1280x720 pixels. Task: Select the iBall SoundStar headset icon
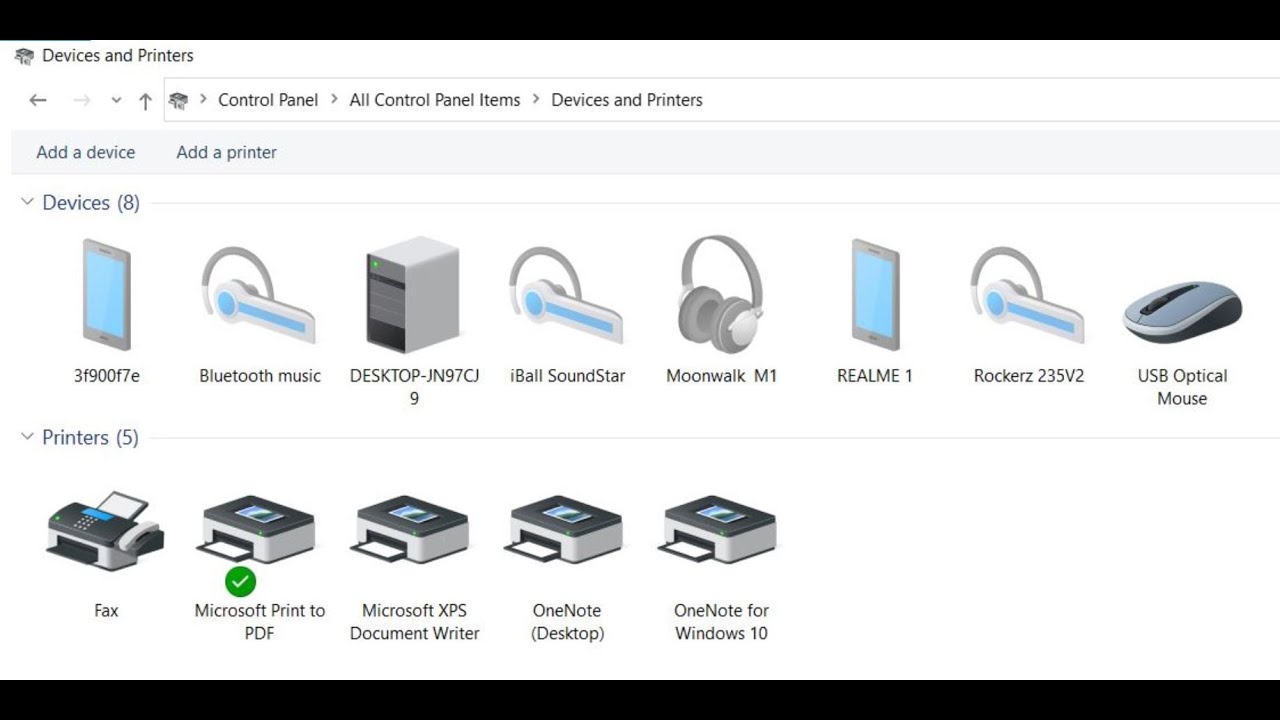point(566,296)
